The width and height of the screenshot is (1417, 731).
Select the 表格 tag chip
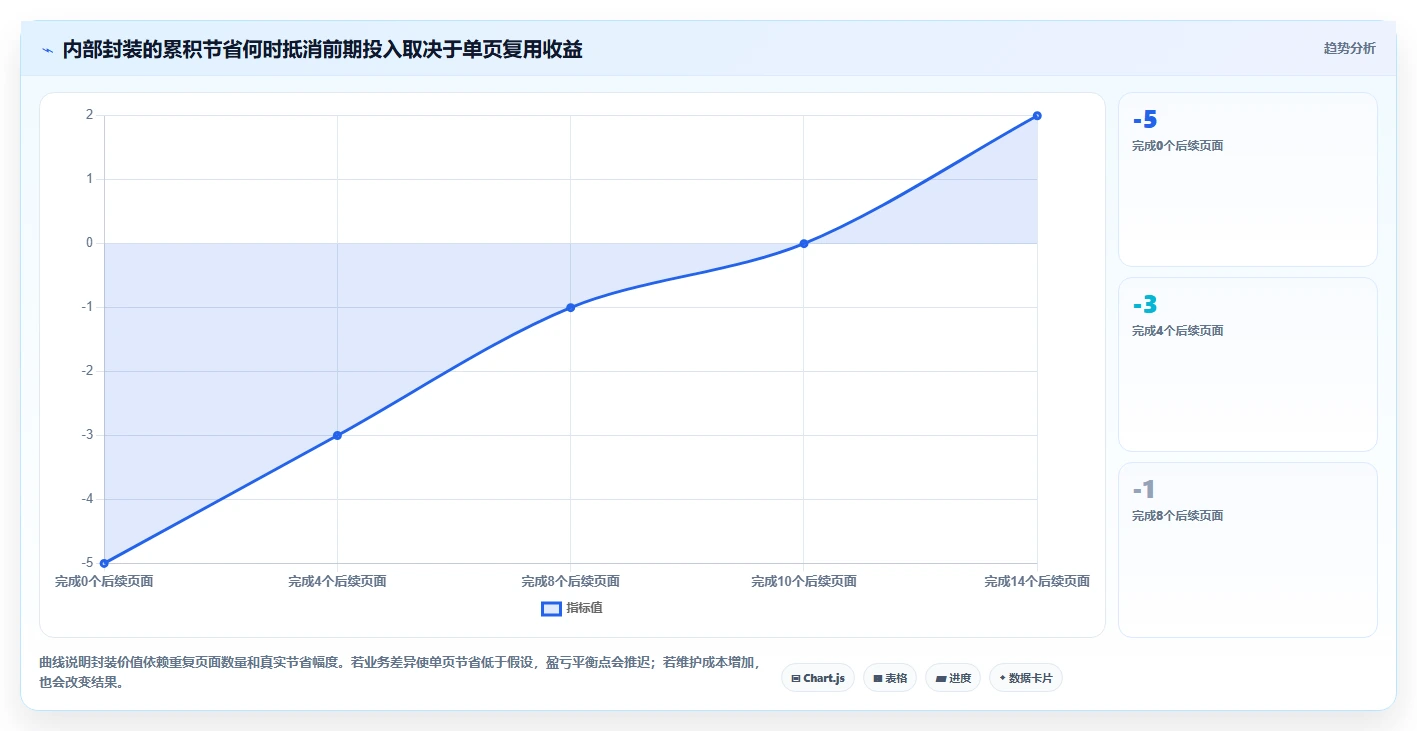coord(890,678)
